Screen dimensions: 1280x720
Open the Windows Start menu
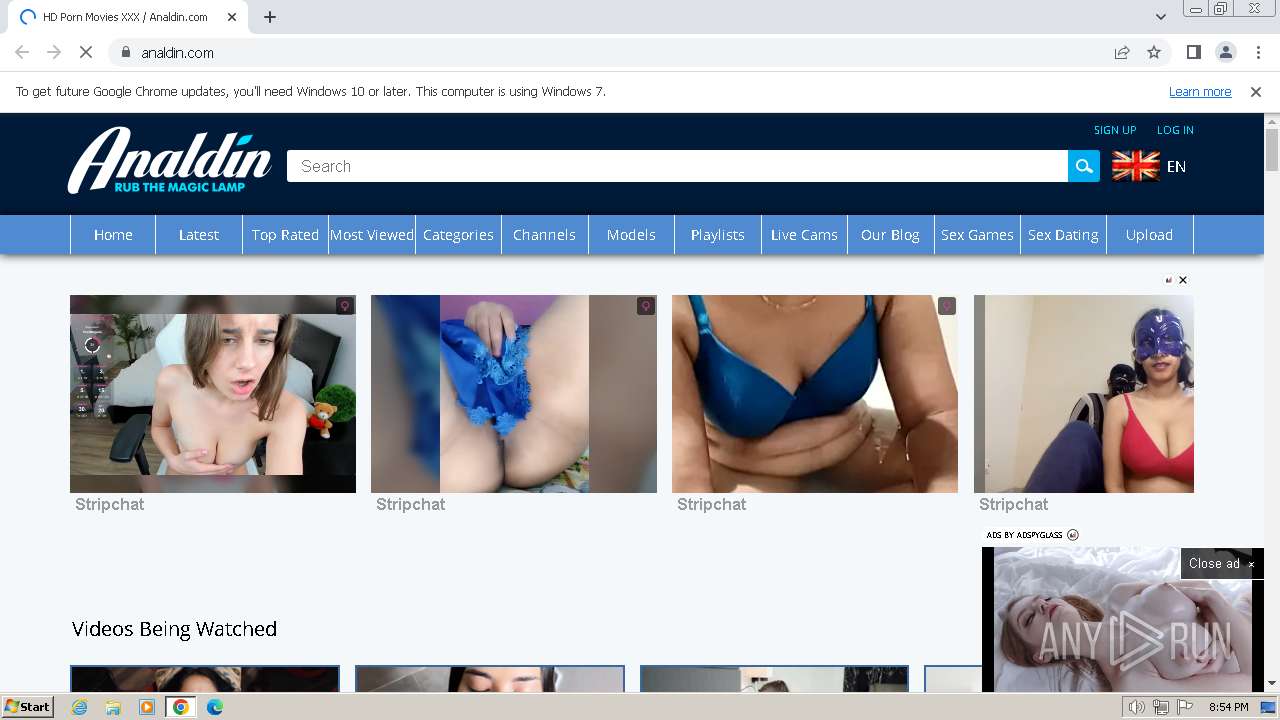(x=28, y=706)
